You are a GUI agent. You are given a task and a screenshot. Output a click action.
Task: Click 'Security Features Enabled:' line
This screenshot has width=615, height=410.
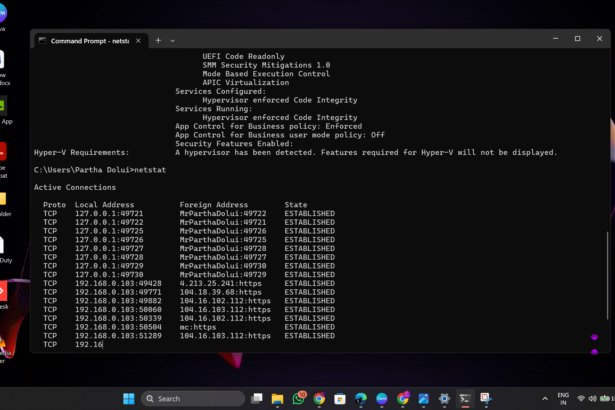point(234,144)
